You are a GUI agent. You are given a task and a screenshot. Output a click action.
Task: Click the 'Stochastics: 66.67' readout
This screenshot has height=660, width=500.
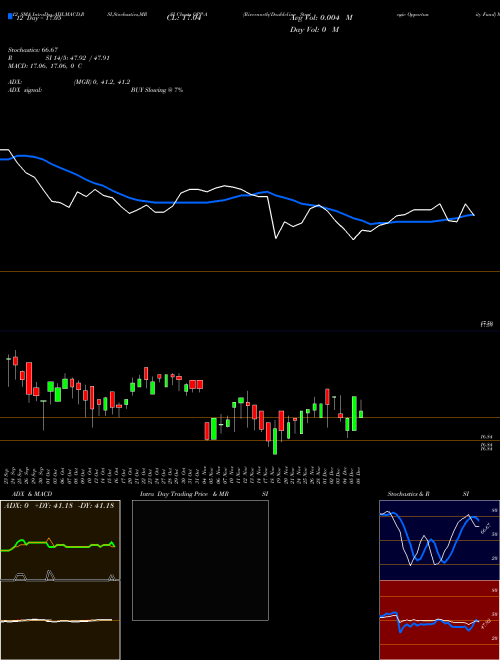[x=33, y=50]
